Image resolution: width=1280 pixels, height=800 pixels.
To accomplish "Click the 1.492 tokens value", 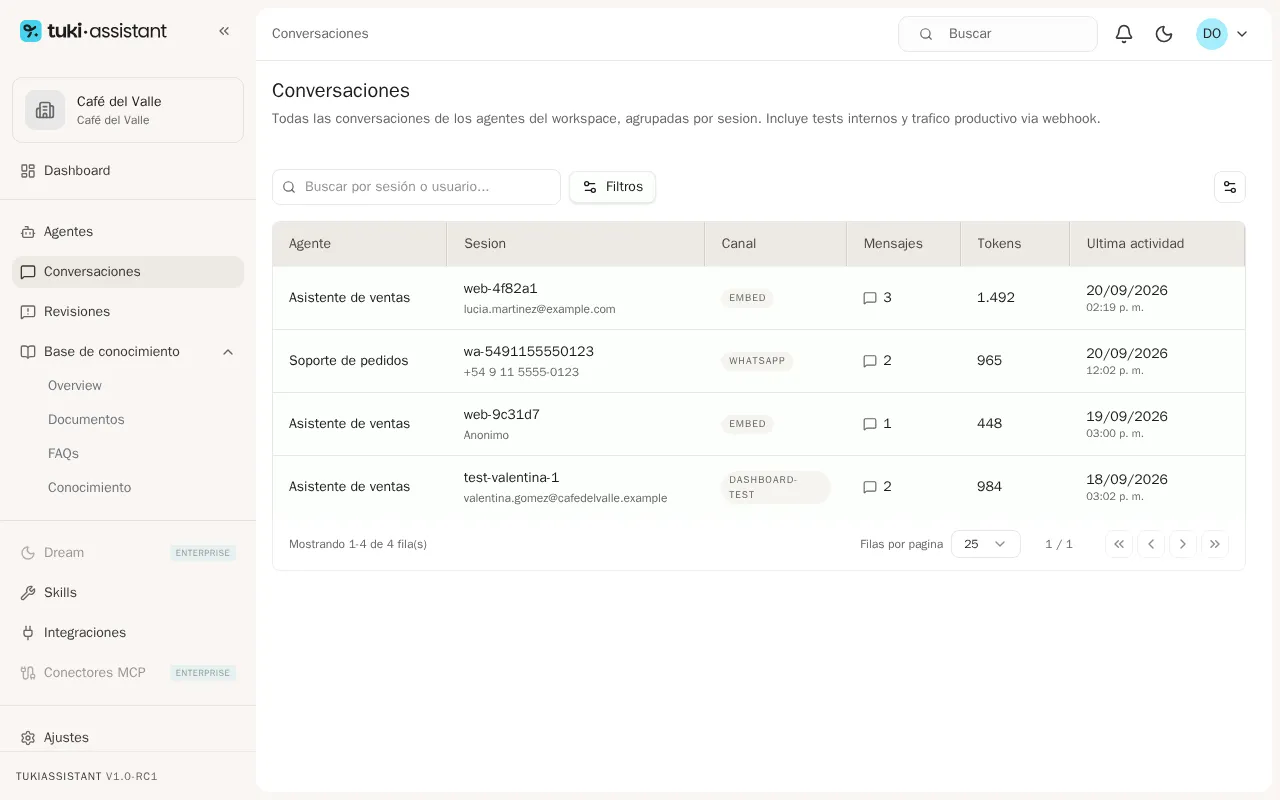I will point(996,298).
